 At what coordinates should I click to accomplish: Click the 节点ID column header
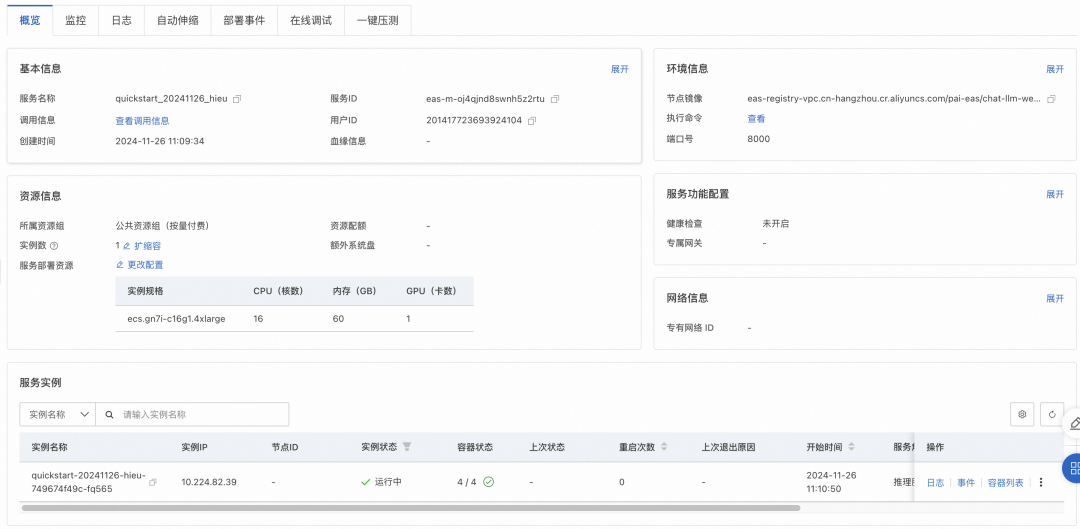coord(285,447)
